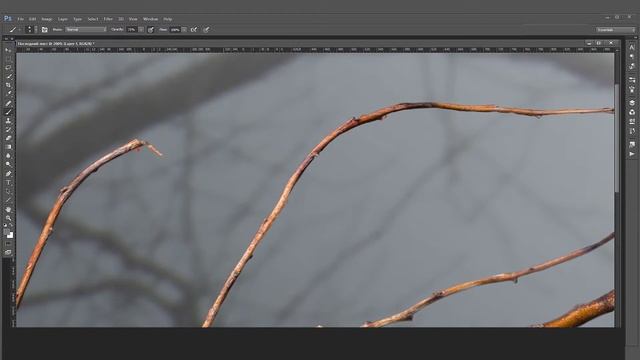Select the Crop tool
Viewport: 640px width, 360px height.
point(8,85)
